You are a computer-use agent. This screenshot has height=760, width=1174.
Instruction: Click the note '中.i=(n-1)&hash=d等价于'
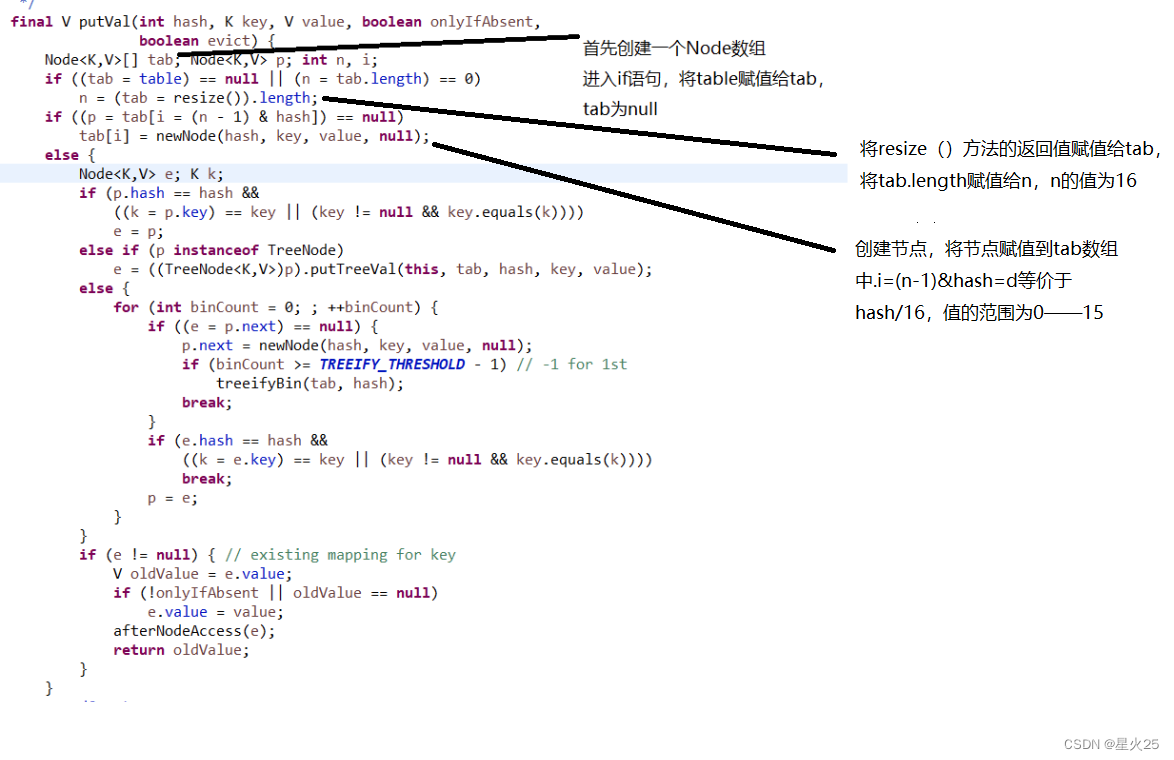pyautogui.click(x=964, y=281)
